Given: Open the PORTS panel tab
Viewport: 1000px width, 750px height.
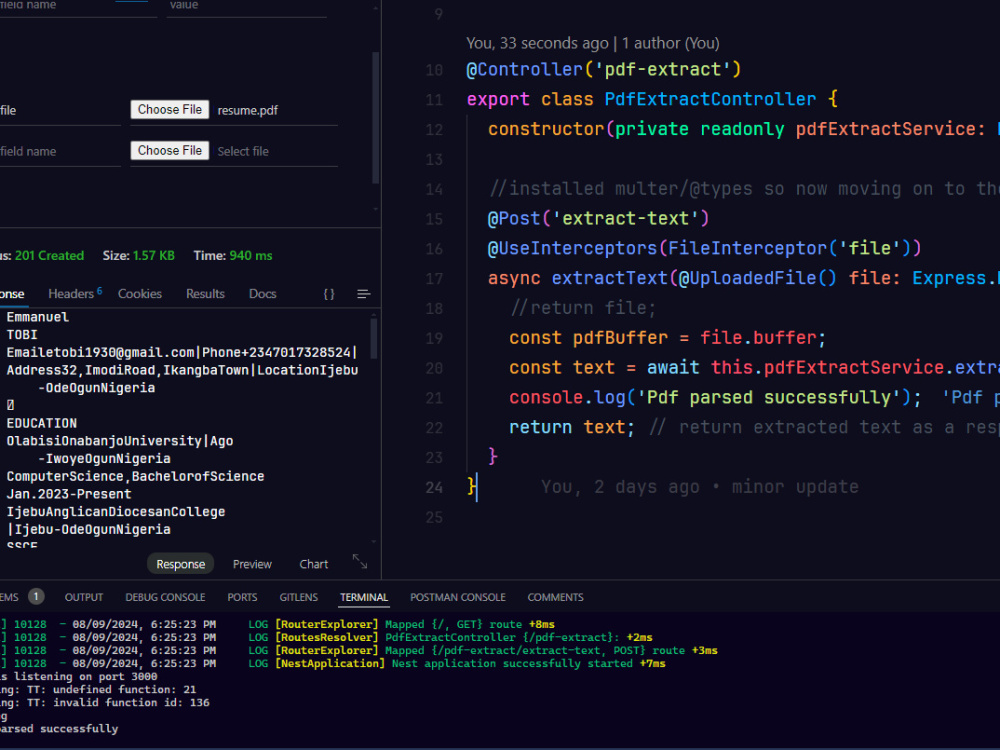Looking at the screenshot, I should tap(242, 597).
